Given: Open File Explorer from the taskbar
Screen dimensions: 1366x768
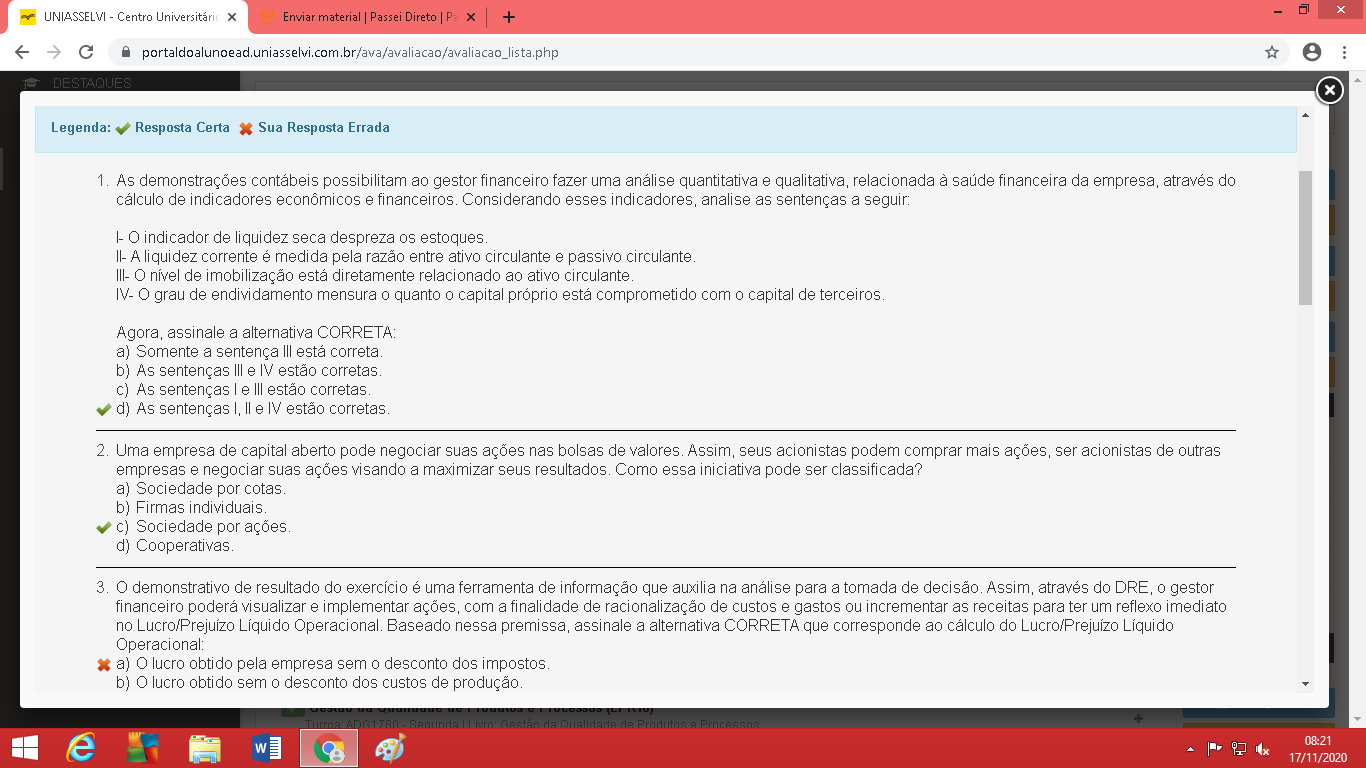Looking at the screenshot, I should (205, 748).
